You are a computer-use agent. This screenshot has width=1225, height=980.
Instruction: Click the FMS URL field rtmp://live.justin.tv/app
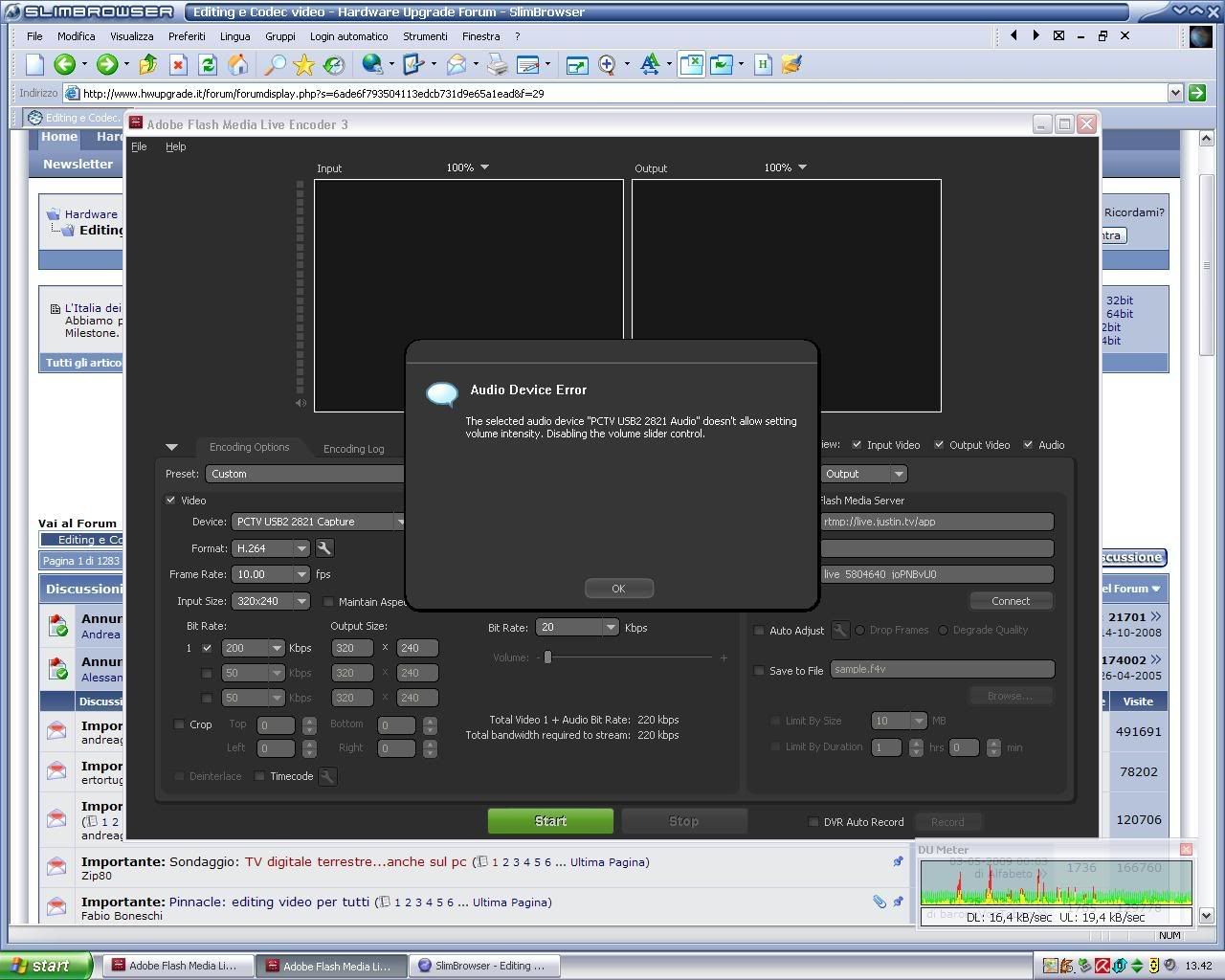(x=937, y=522)
